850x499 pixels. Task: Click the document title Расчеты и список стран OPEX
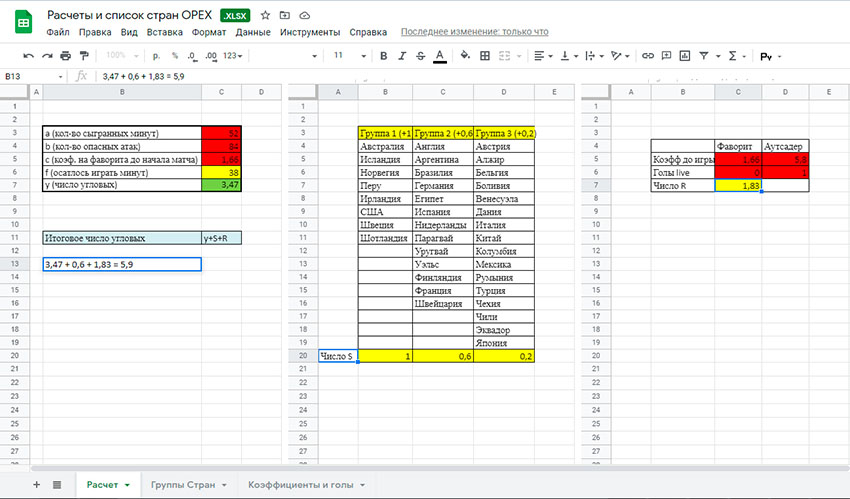(x=129, y=15)
